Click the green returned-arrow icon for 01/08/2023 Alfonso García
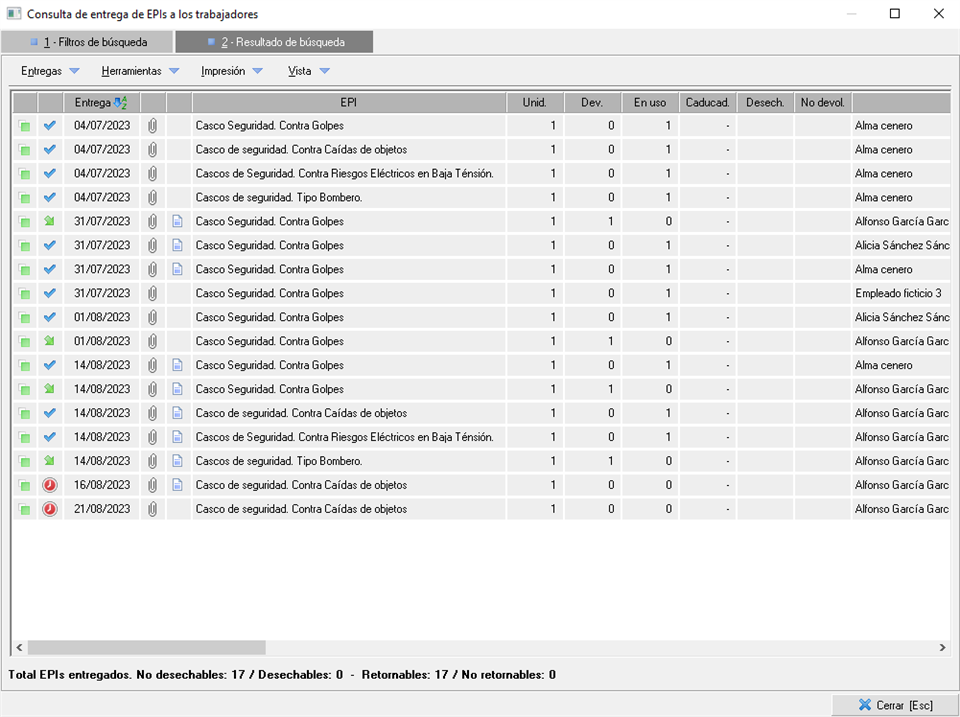The image size is (960, 717). click(x=50, y=341)
